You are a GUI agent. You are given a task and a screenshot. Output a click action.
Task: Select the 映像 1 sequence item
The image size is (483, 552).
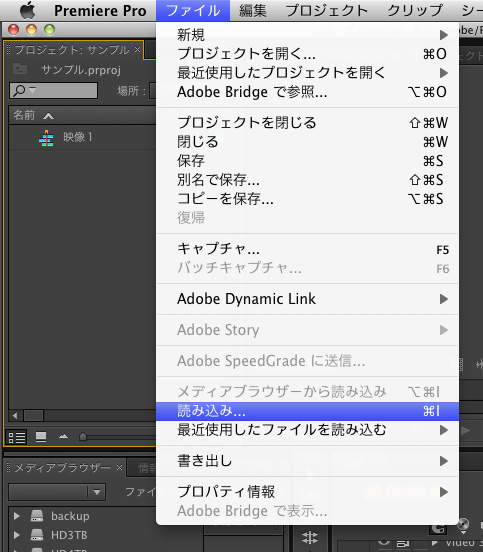coord(78,137)
